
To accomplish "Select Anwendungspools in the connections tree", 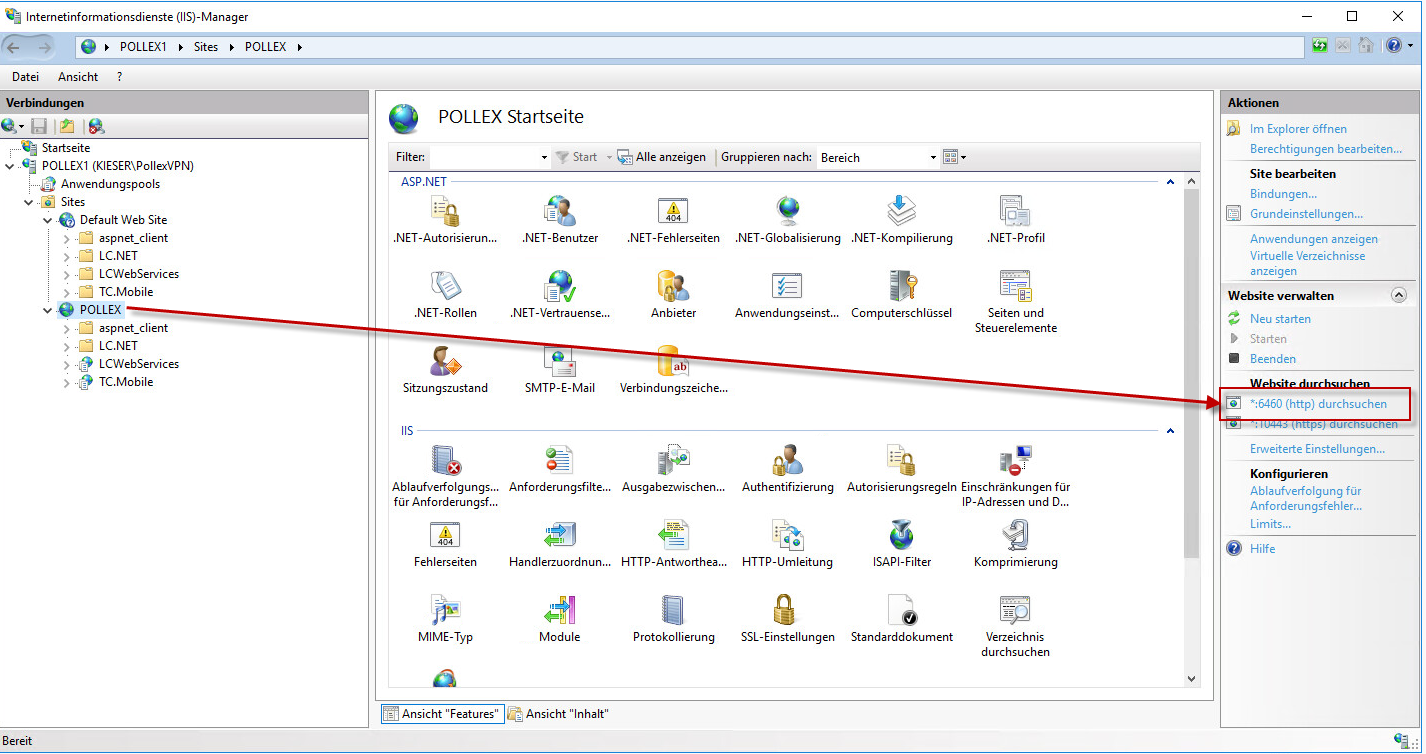I will (110, 184).
